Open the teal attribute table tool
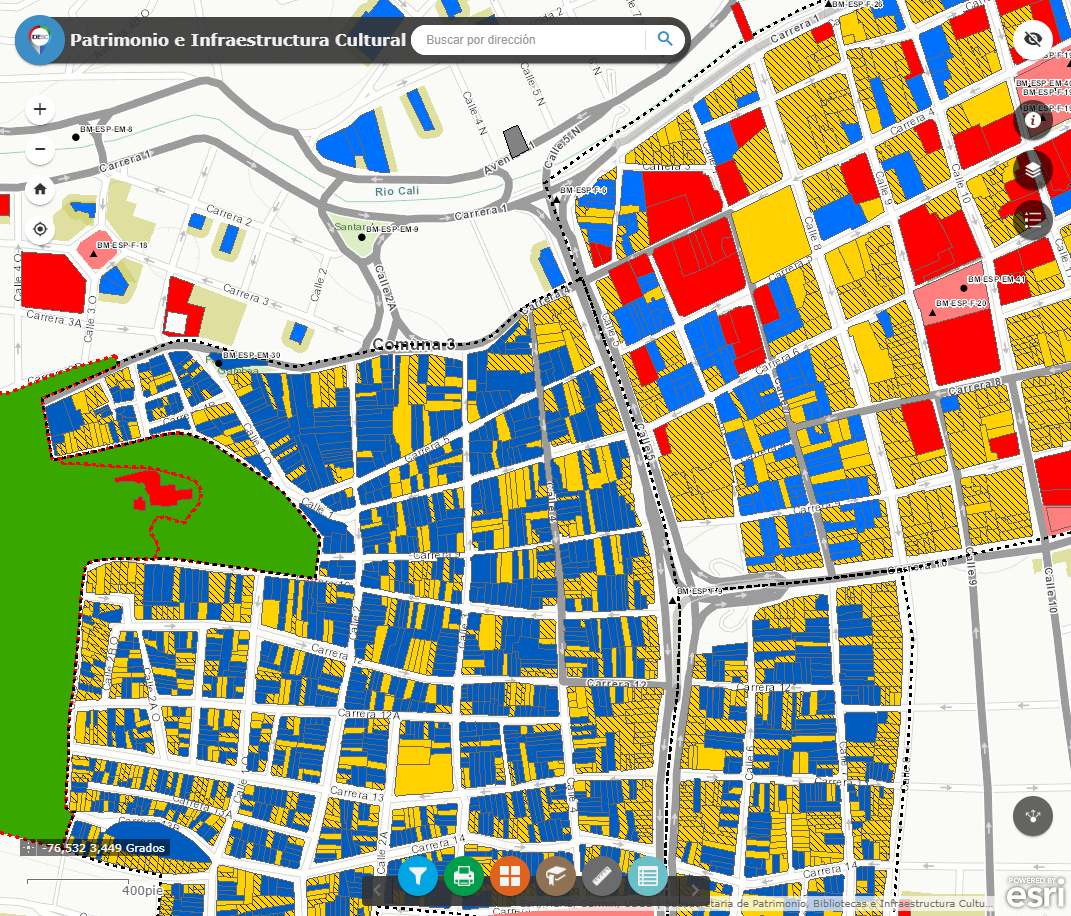 pyautogui.click(x=648, y=877)
